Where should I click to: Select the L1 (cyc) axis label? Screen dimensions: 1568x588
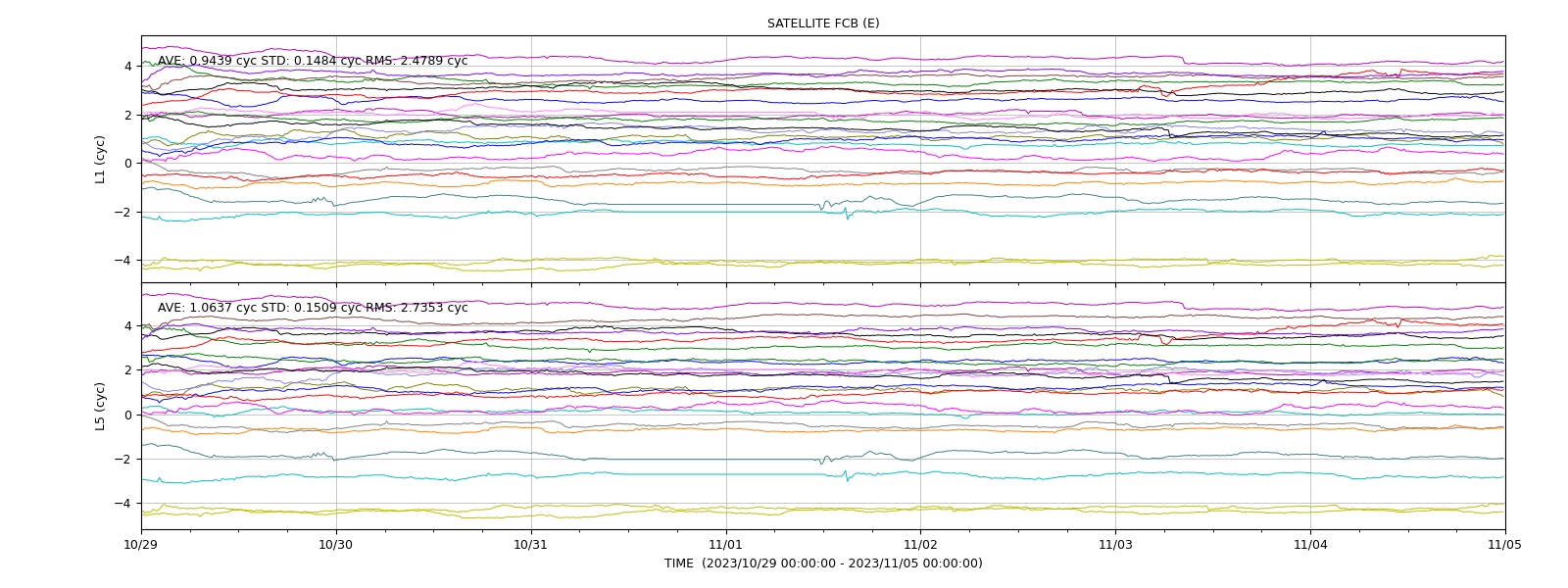[x=101, y=160]
